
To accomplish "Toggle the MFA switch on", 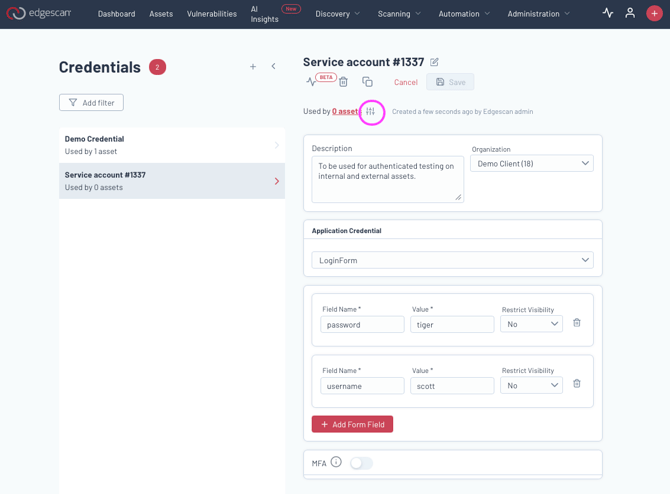I will [x=361, y=463].
